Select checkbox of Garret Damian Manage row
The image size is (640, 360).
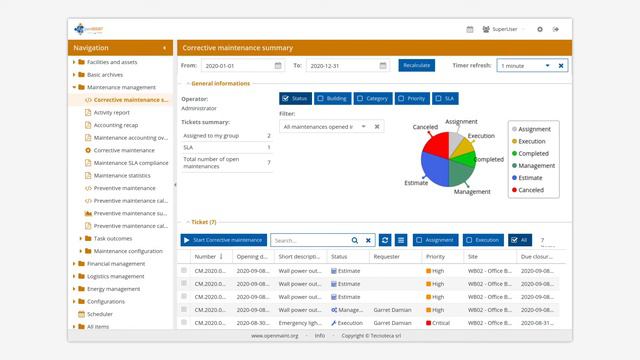click(x=184, y=309)
